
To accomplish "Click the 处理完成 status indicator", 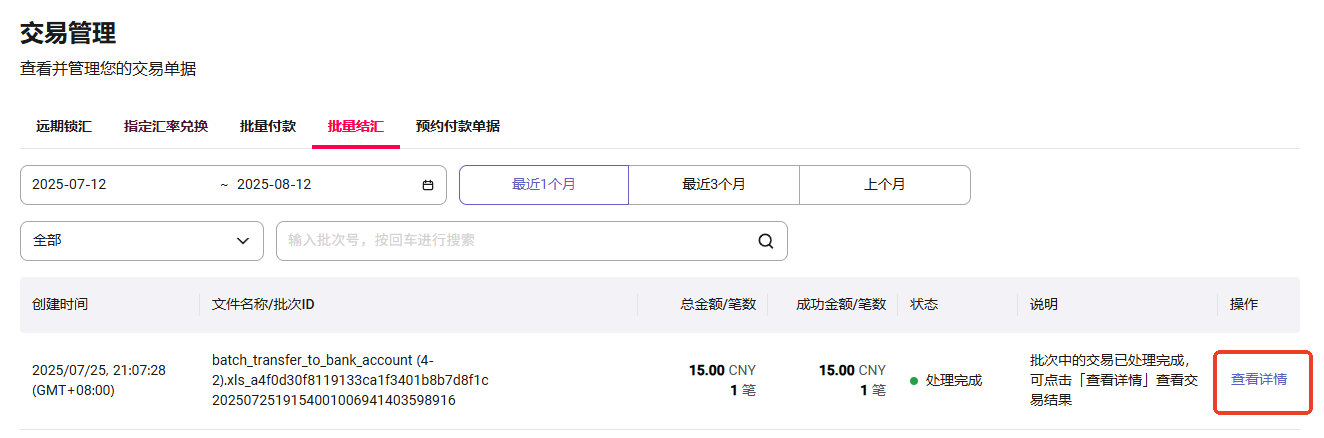I will tap(946, 380).
